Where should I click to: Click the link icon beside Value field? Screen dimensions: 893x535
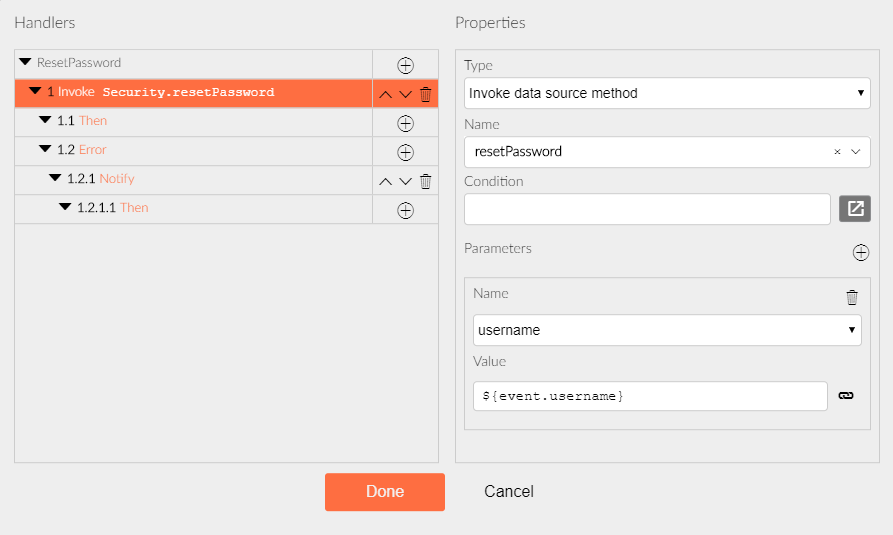click(x=846, y=395)
